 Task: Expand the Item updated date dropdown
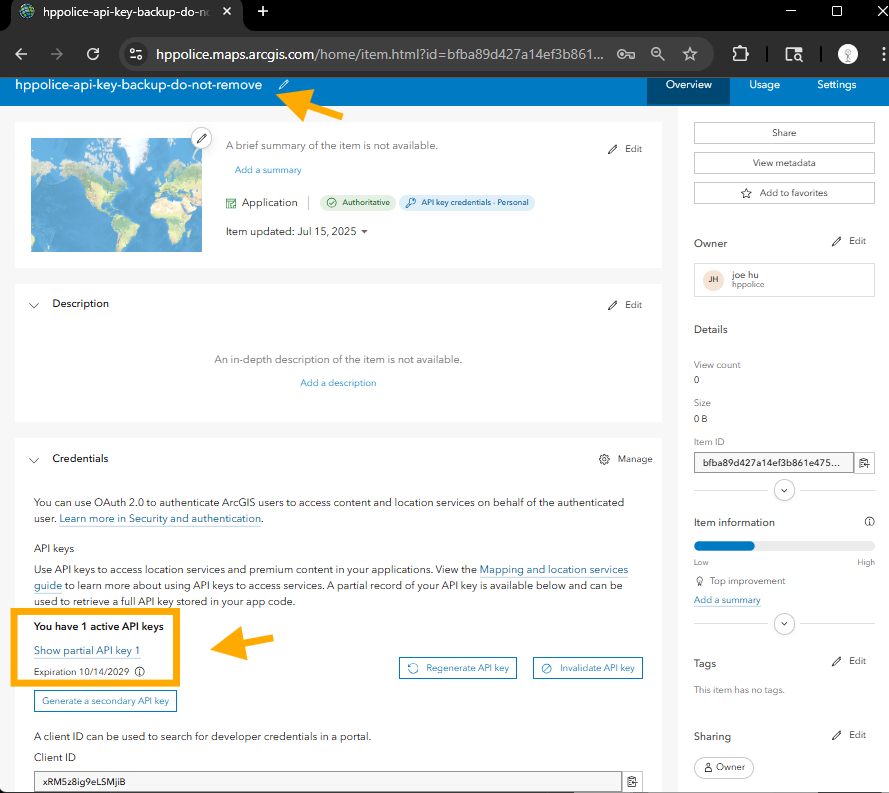click(x=364, y=232)
